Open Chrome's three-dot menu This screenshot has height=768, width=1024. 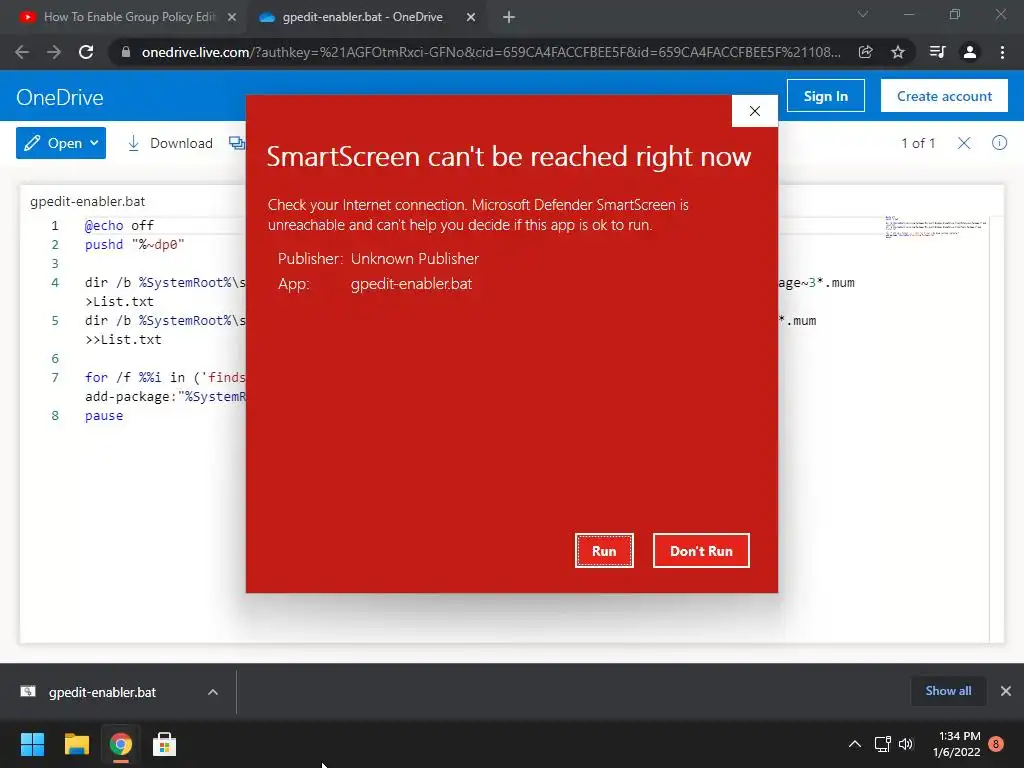tap(1002, 52)
